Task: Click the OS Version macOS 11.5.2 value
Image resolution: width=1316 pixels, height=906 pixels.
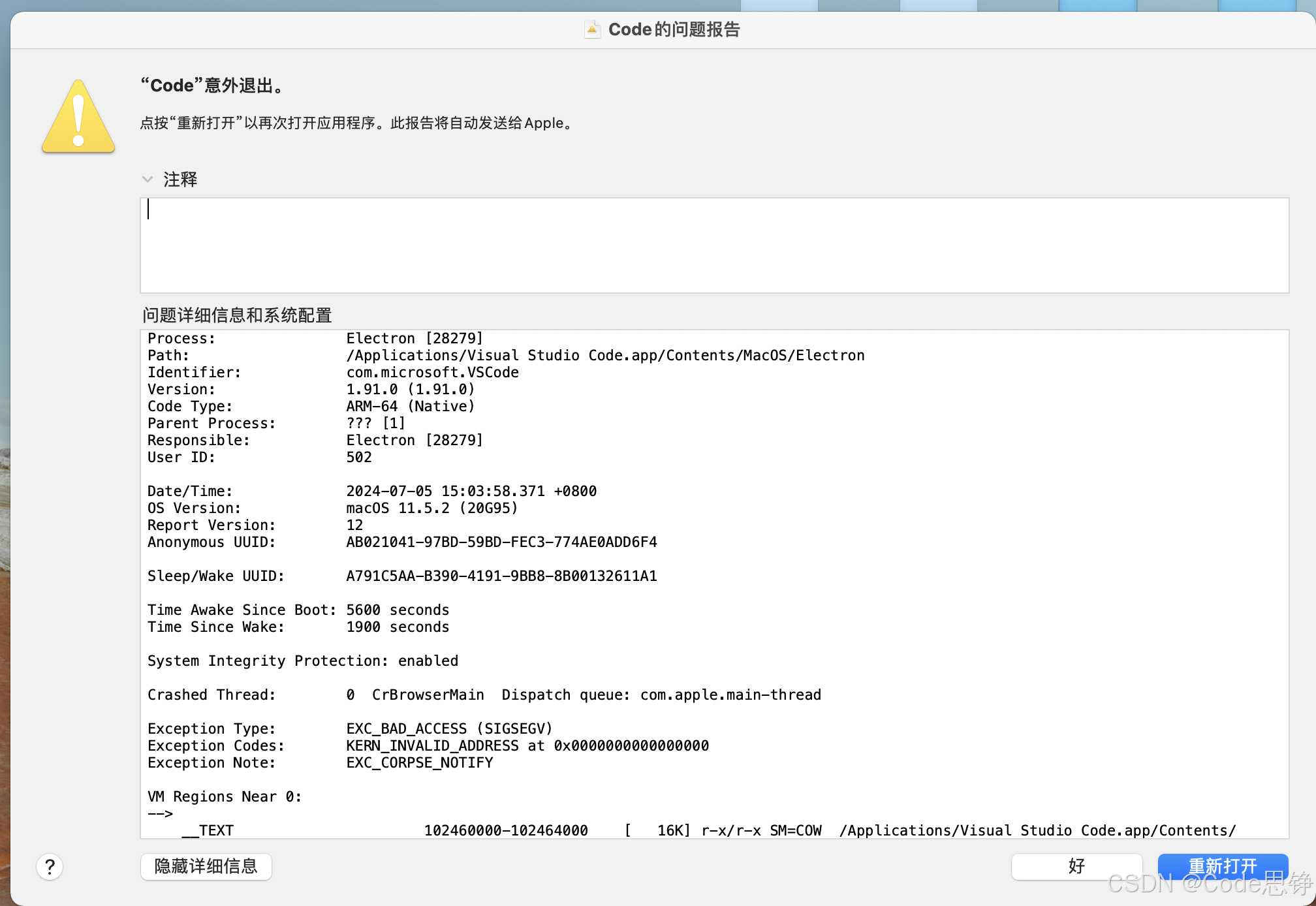Action: click(x=431, y=508)
